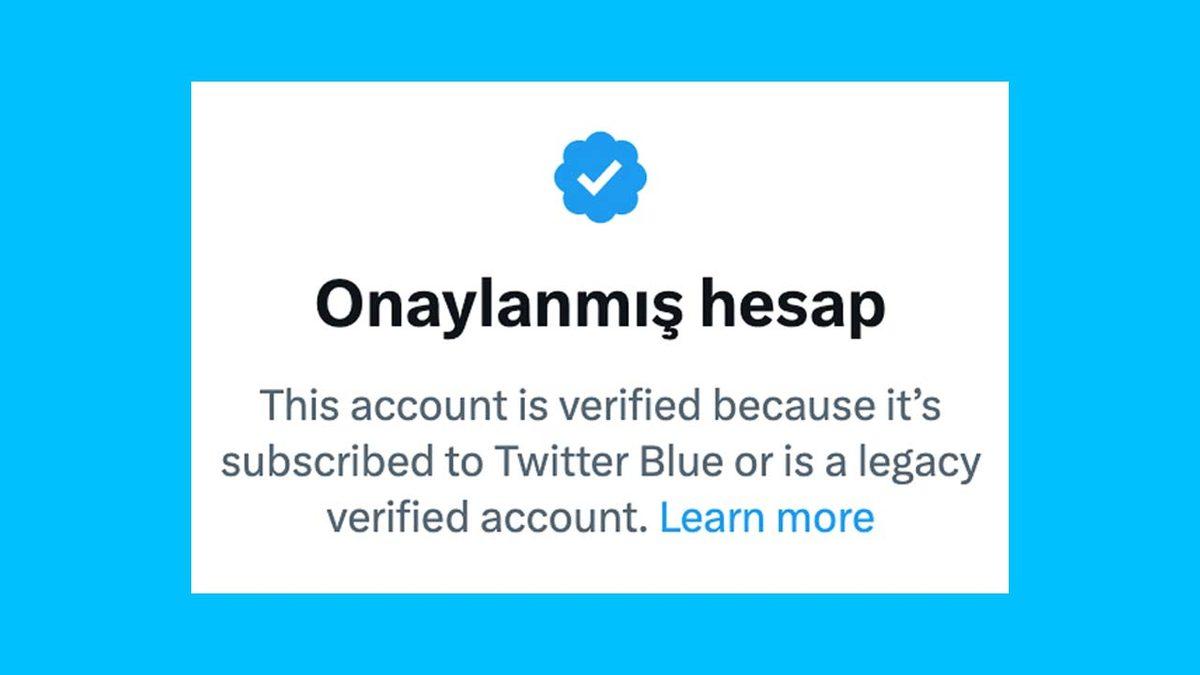Click the blue area left of the popup
This screenshot has height=675, width=1200.
(x=95, y=337)
